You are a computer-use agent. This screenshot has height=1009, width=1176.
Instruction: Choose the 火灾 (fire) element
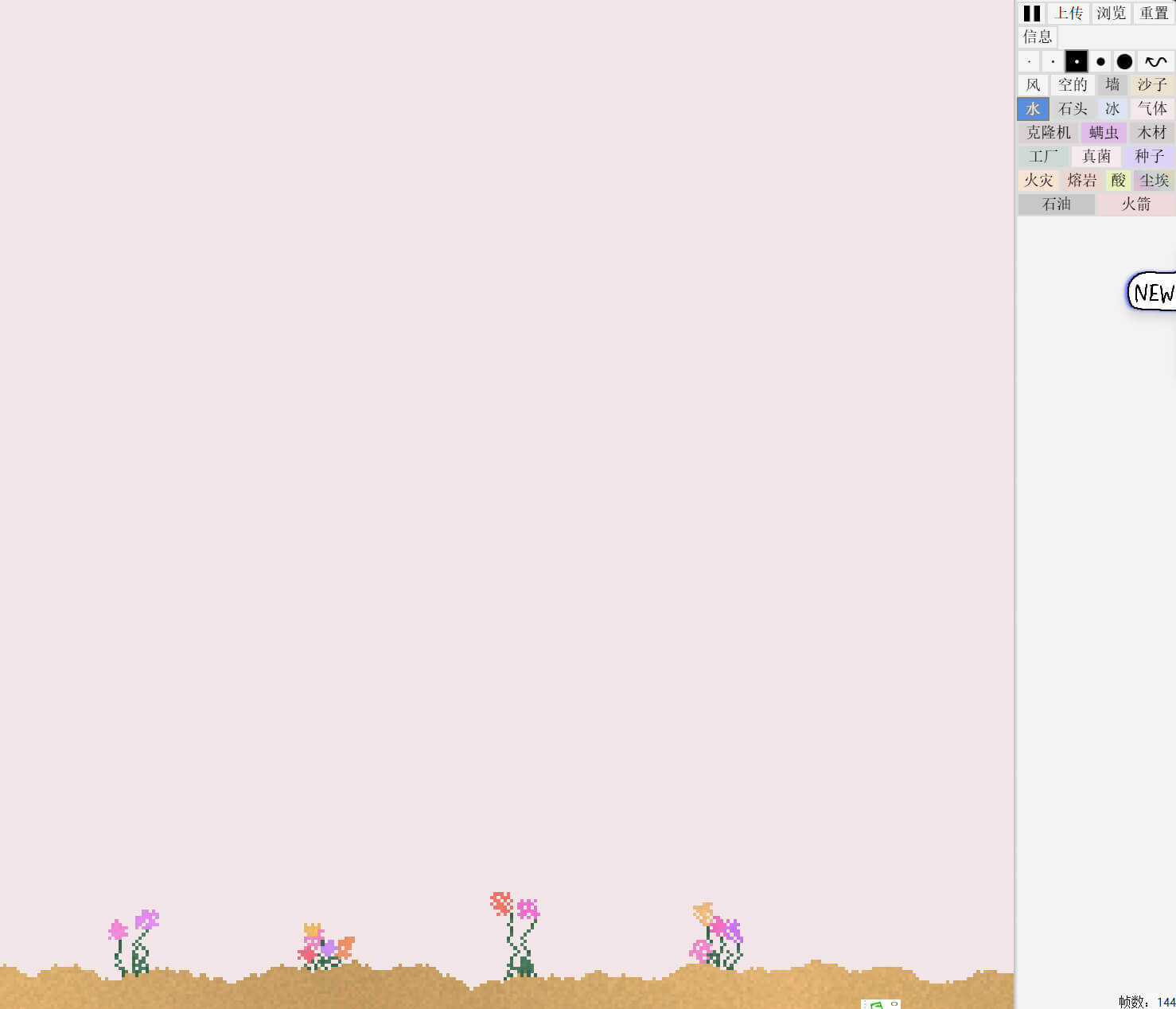pyautogui.click(x=1038, y=181)
